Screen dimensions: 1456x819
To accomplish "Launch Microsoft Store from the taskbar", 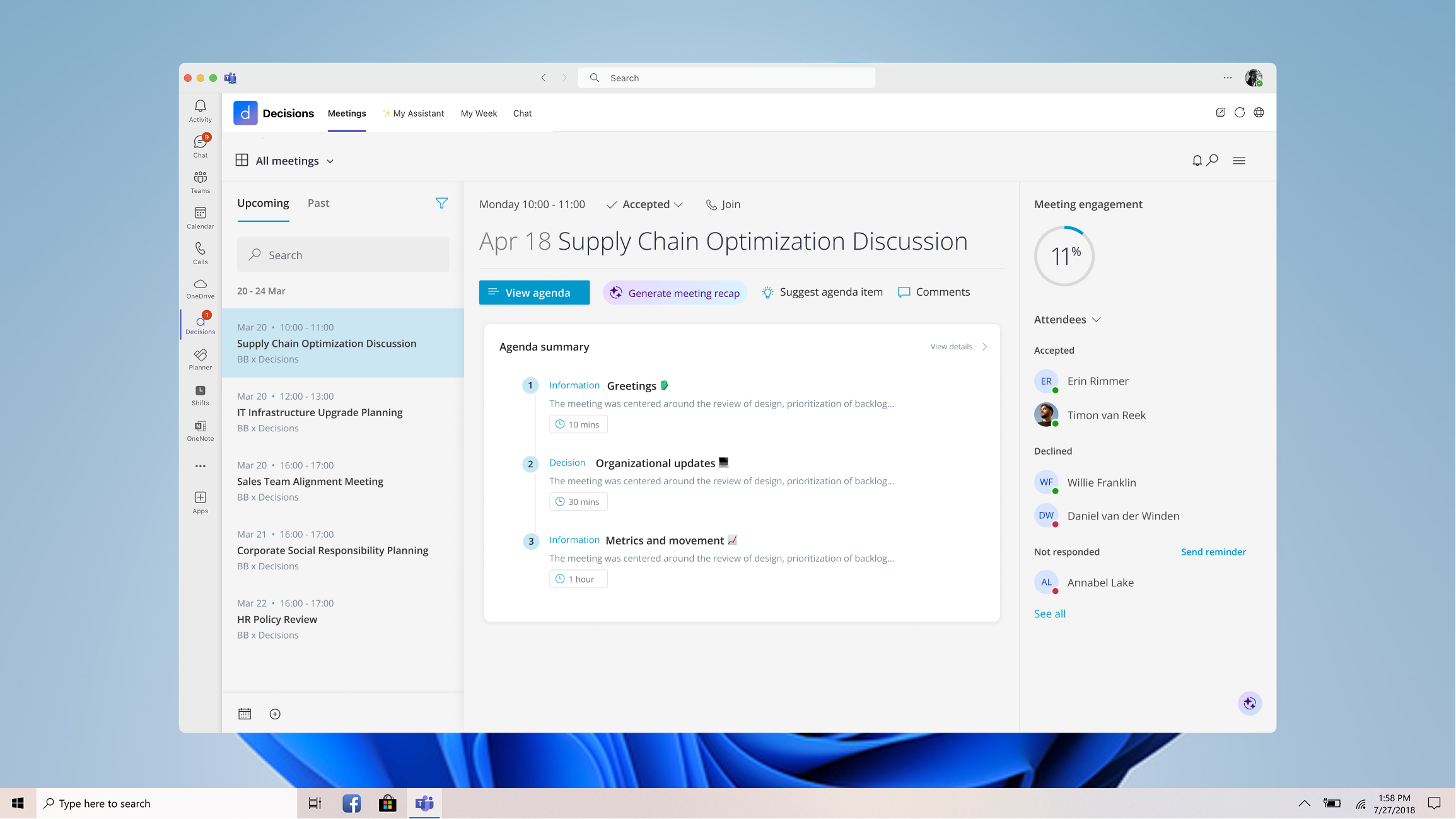I will (387, 803).
